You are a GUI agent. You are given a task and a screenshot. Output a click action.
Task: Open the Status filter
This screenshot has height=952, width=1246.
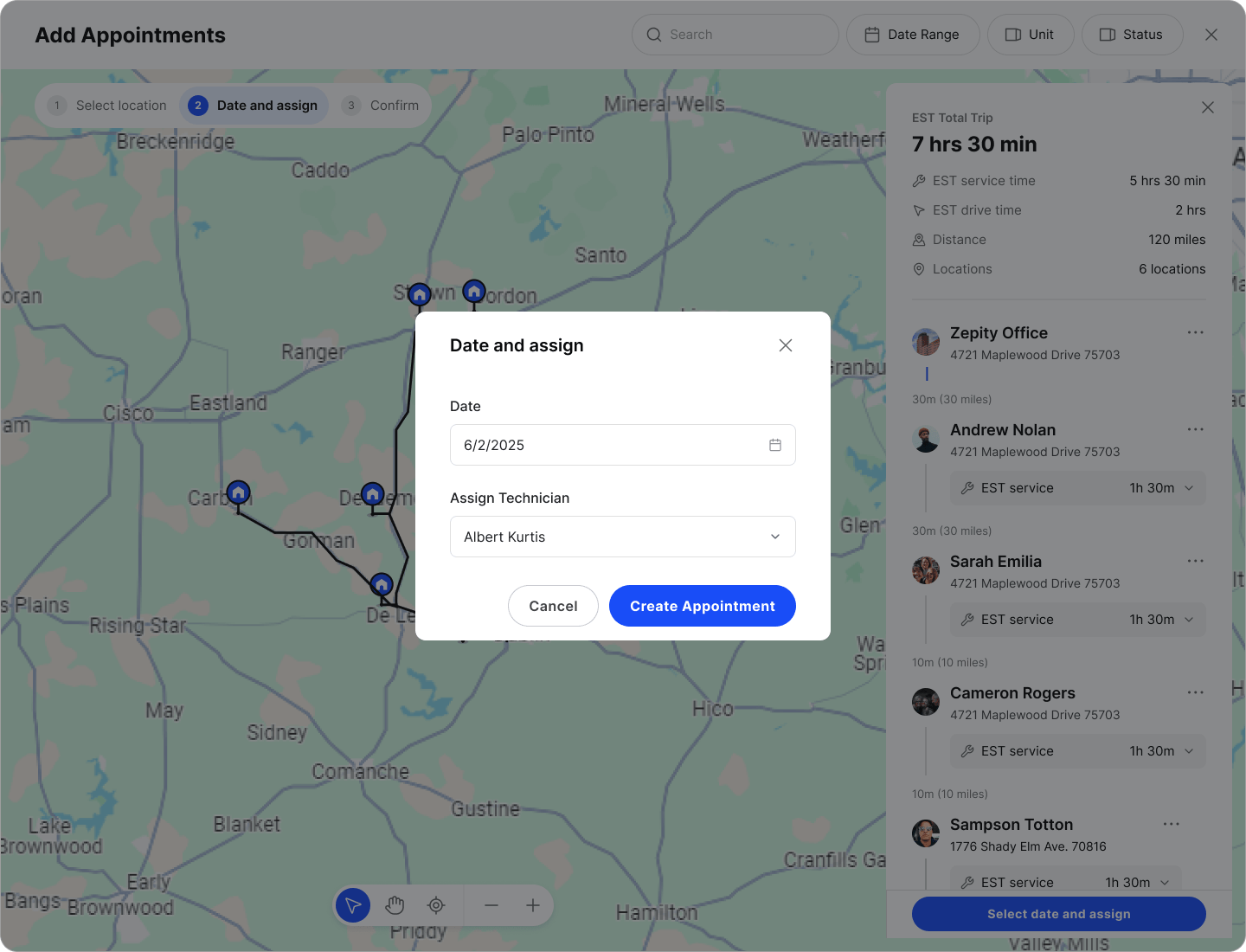click(1131, 35)
